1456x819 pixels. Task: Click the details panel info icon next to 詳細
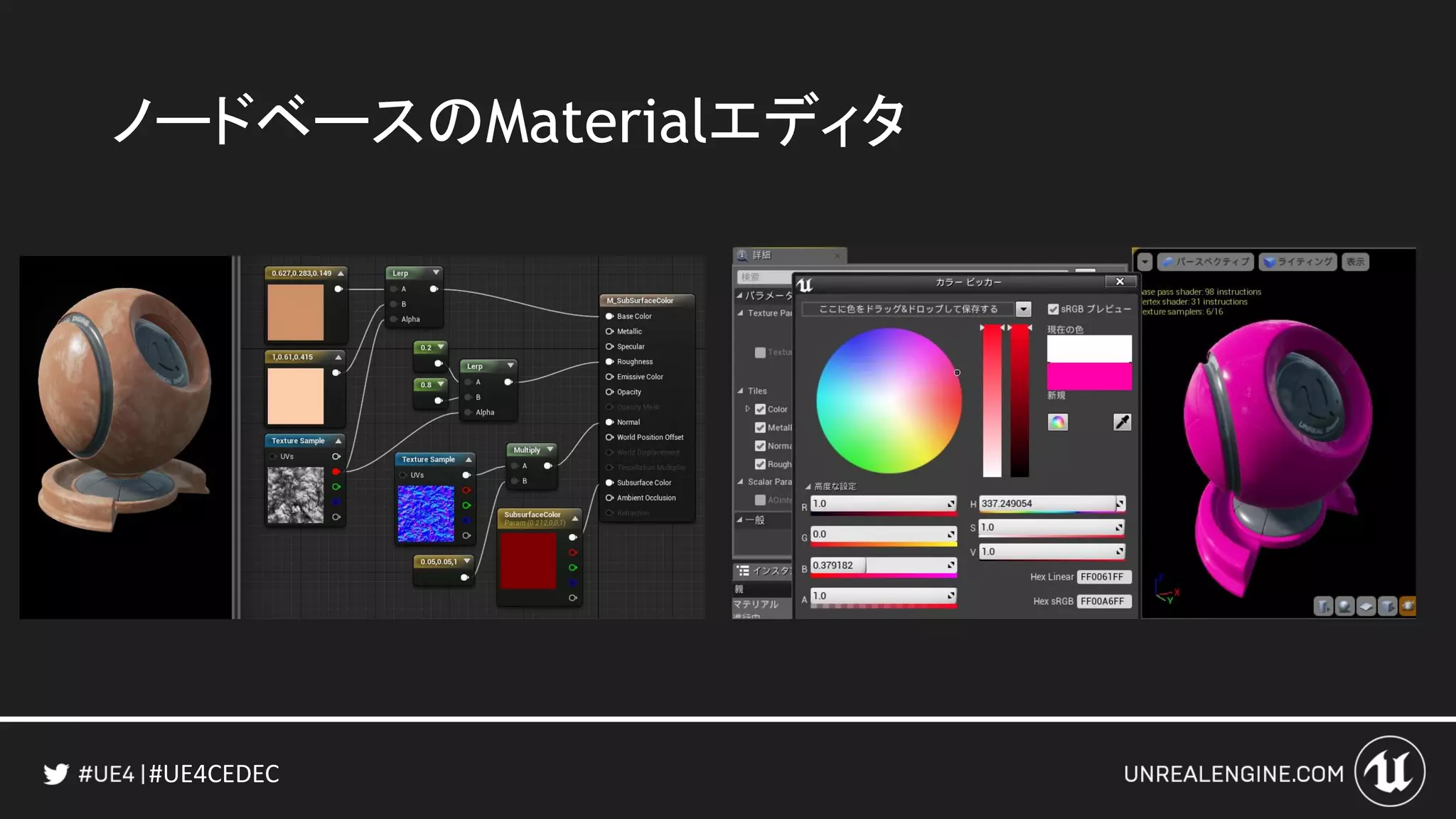[x=743, y=255]
